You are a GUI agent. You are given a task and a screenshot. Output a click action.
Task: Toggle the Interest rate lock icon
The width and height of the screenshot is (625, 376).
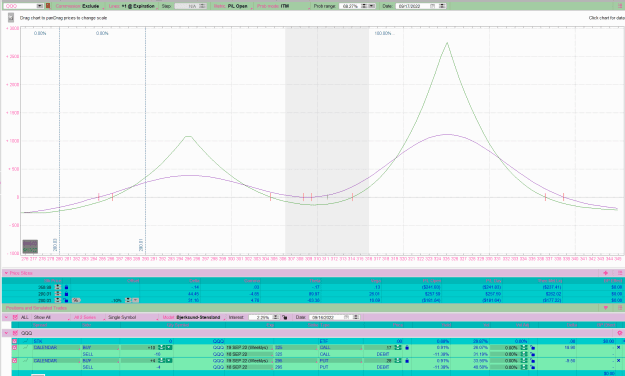pos(284,317)
